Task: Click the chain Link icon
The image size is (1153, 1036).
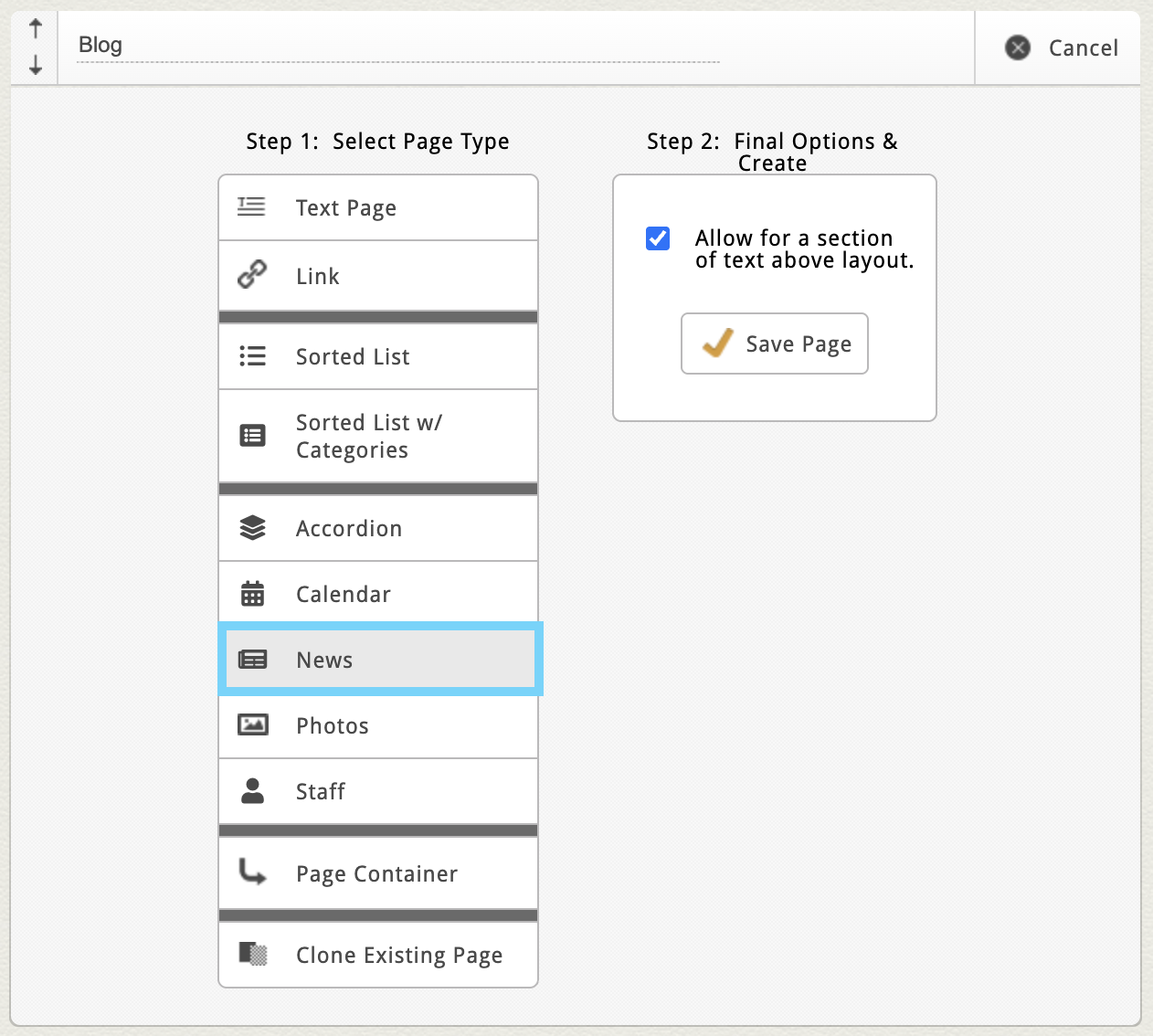Action: (252, 274)
